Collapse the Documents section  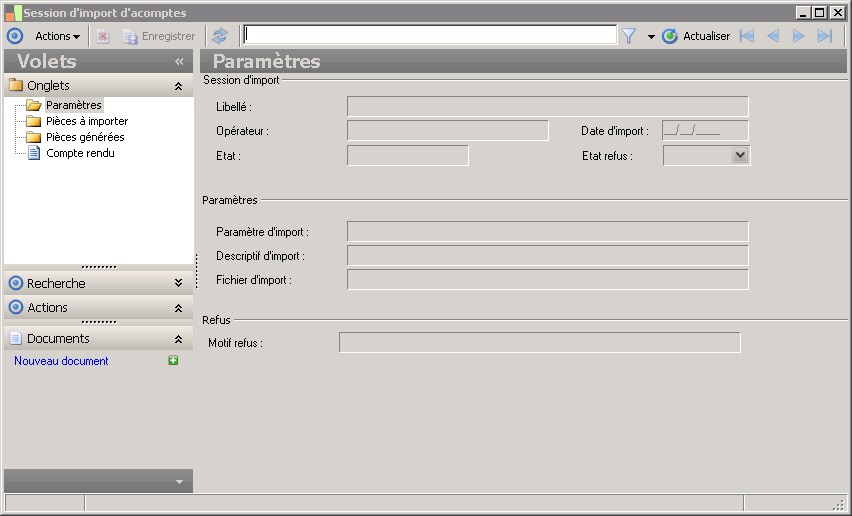pos(178,339)
